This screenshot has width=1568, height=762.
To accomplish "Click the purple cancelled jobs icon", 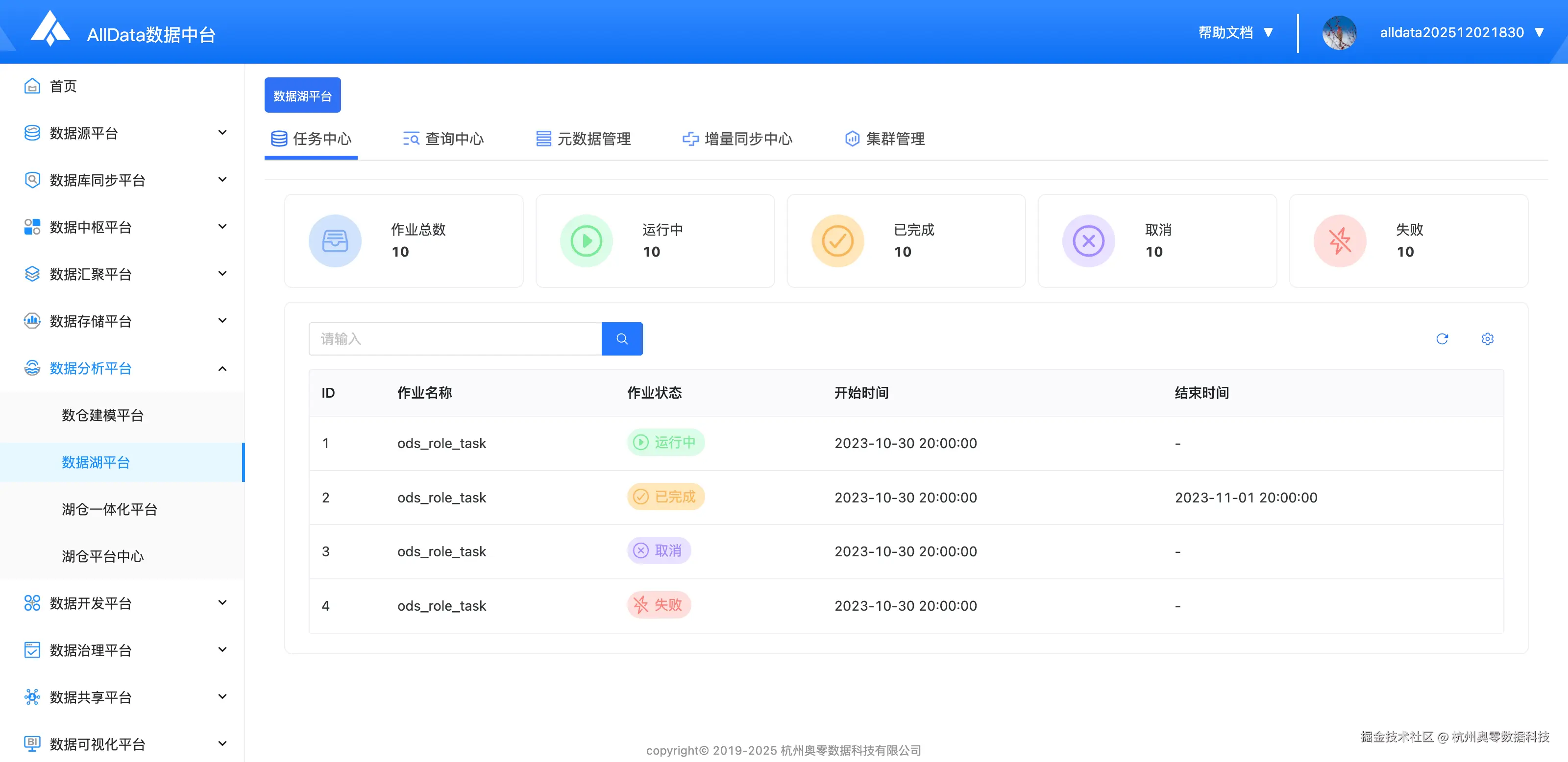I will pyautogui.click(x=1088, y=241).
